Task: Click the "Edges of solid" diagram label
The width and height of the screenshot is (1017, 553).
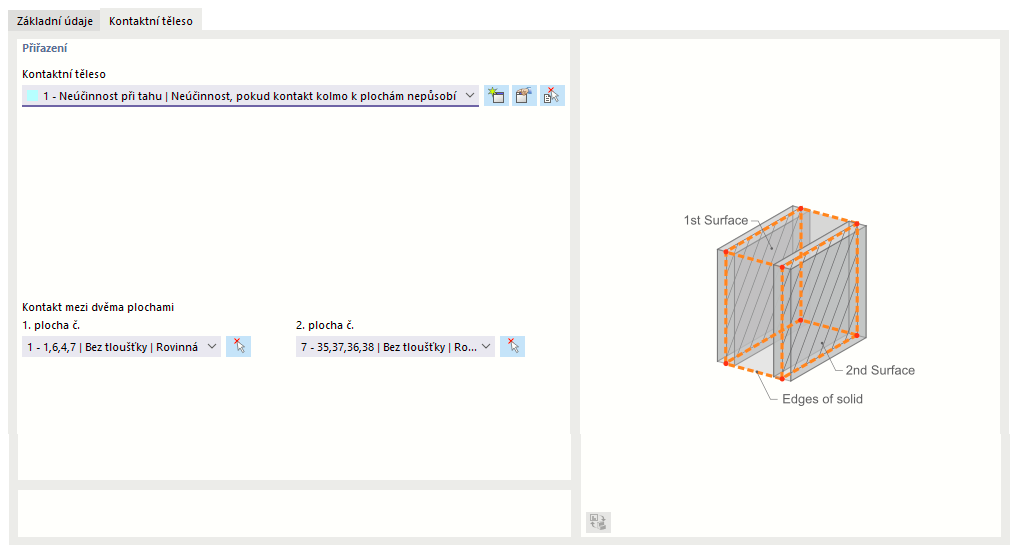Action: (x=823, y=399)
